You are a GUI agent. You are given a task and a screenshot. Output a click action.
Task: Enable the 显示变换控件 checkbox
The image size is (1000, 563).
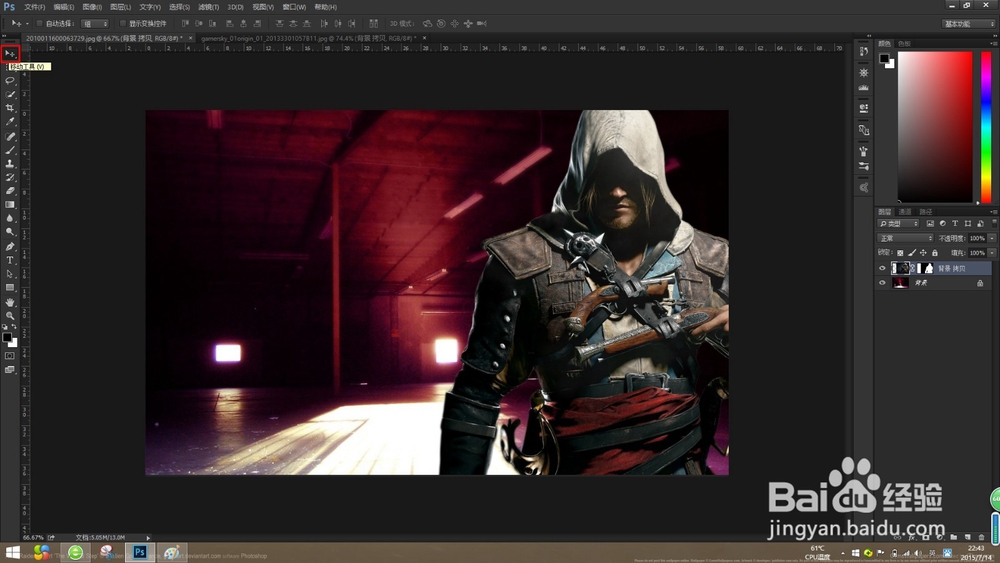click(123, 24)
